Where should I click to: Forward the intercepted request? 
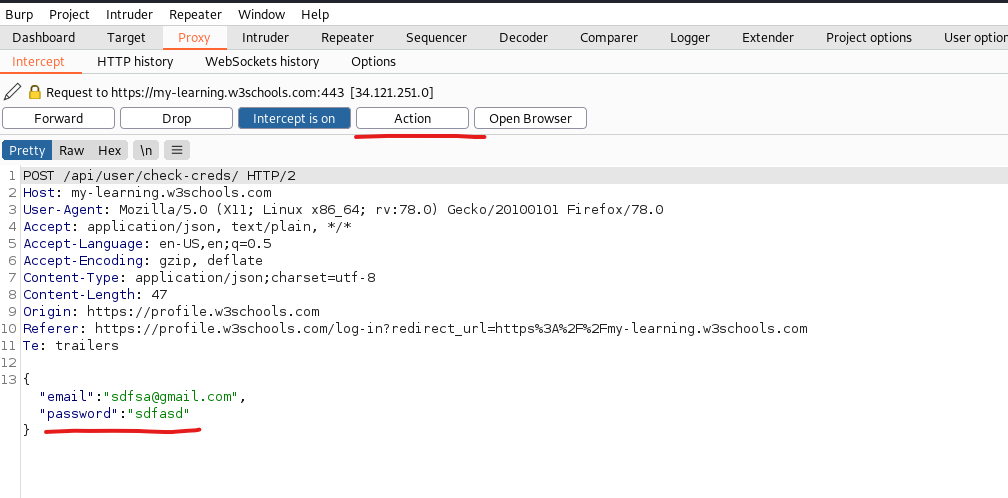coord(59,118)
